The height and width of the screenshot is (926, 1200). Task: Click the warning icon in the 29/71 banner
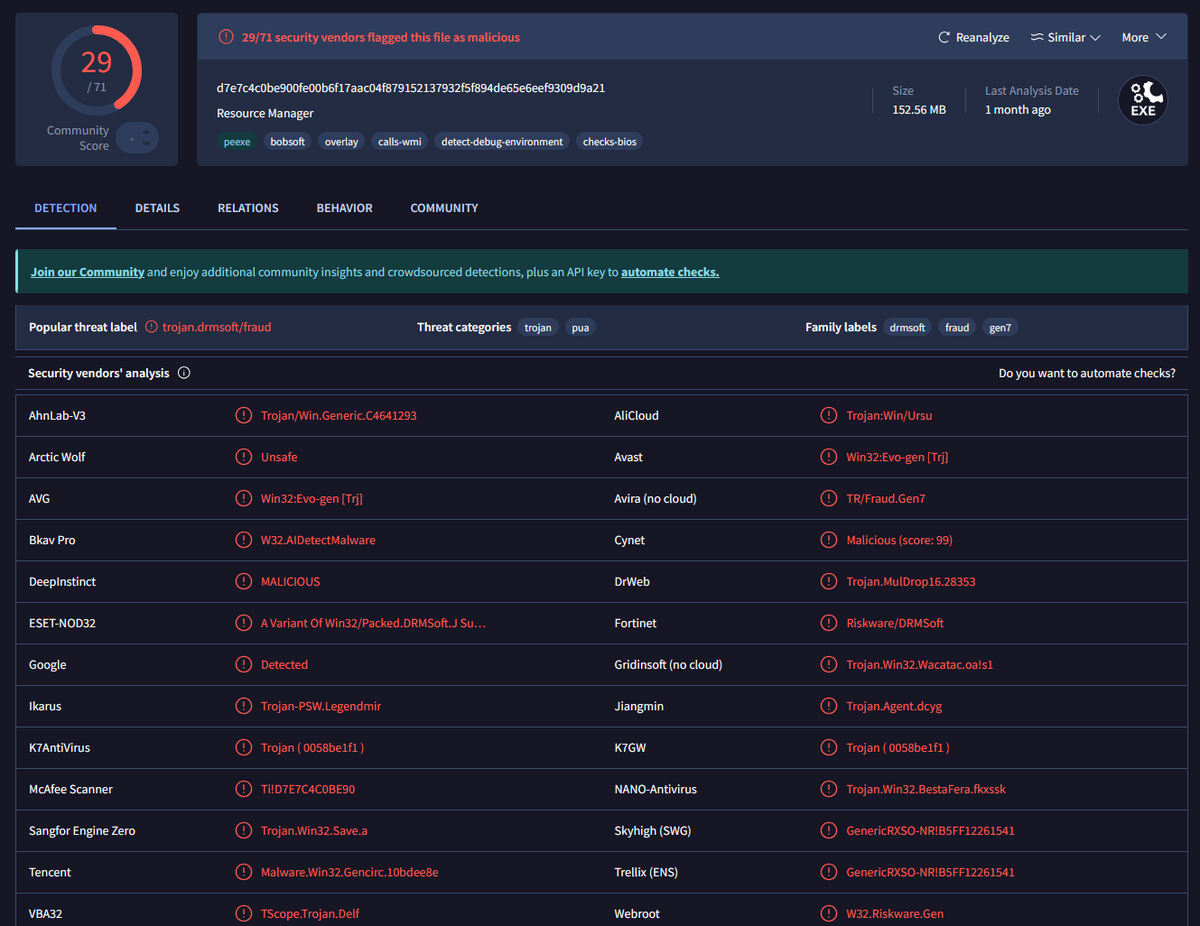[227, 37]
